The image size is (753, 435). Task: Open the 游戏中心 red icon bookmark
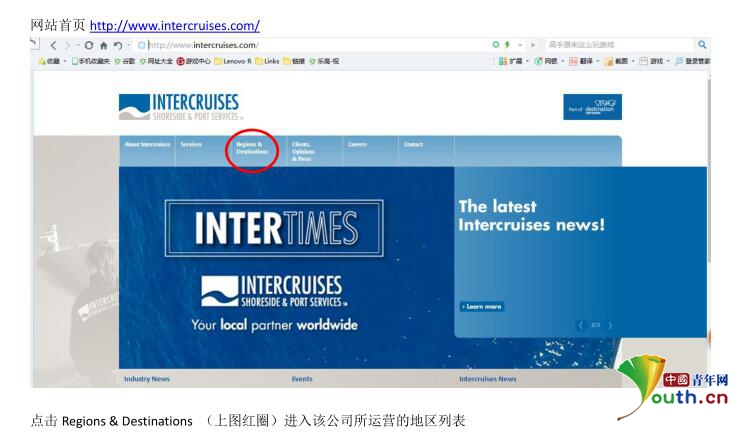194,61
